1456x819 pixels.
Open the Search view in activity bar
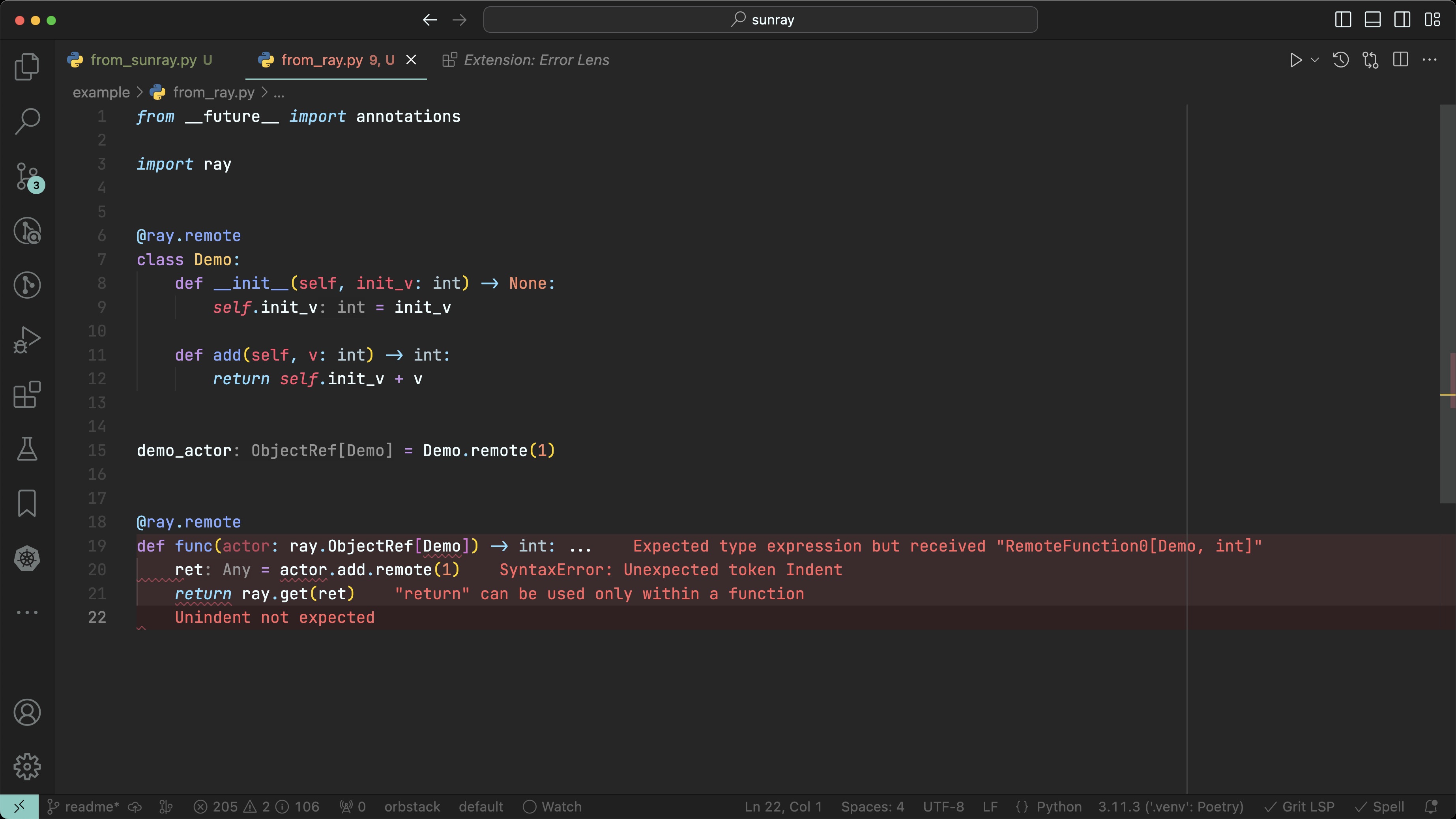pyautogui.click(x=26, y=121)
